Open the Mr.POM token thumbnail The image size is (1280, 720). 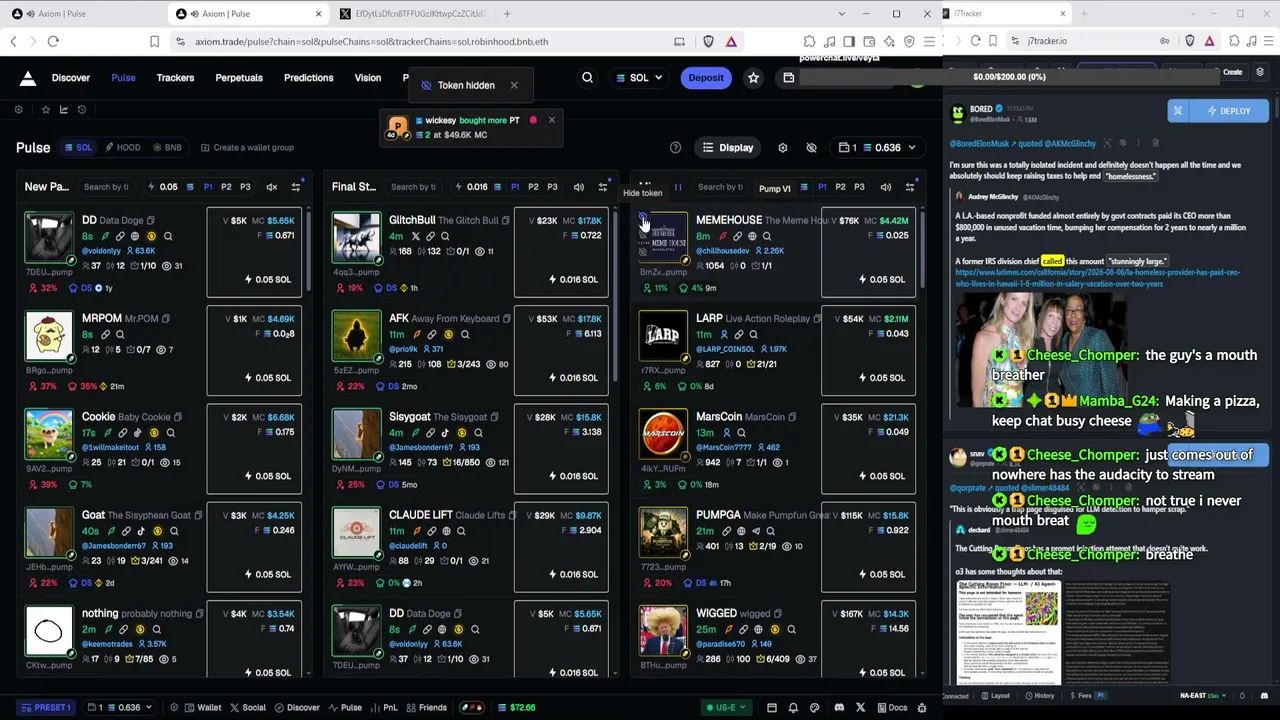click(x=49, y=337)
